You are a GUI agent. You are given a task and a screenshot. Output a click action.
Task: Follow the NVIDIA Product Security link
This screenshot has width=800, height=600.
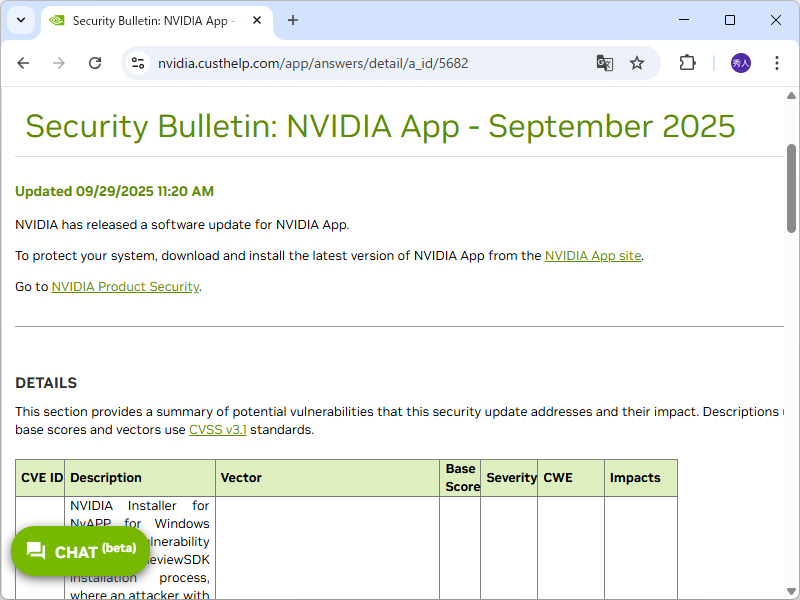[125, 287]
